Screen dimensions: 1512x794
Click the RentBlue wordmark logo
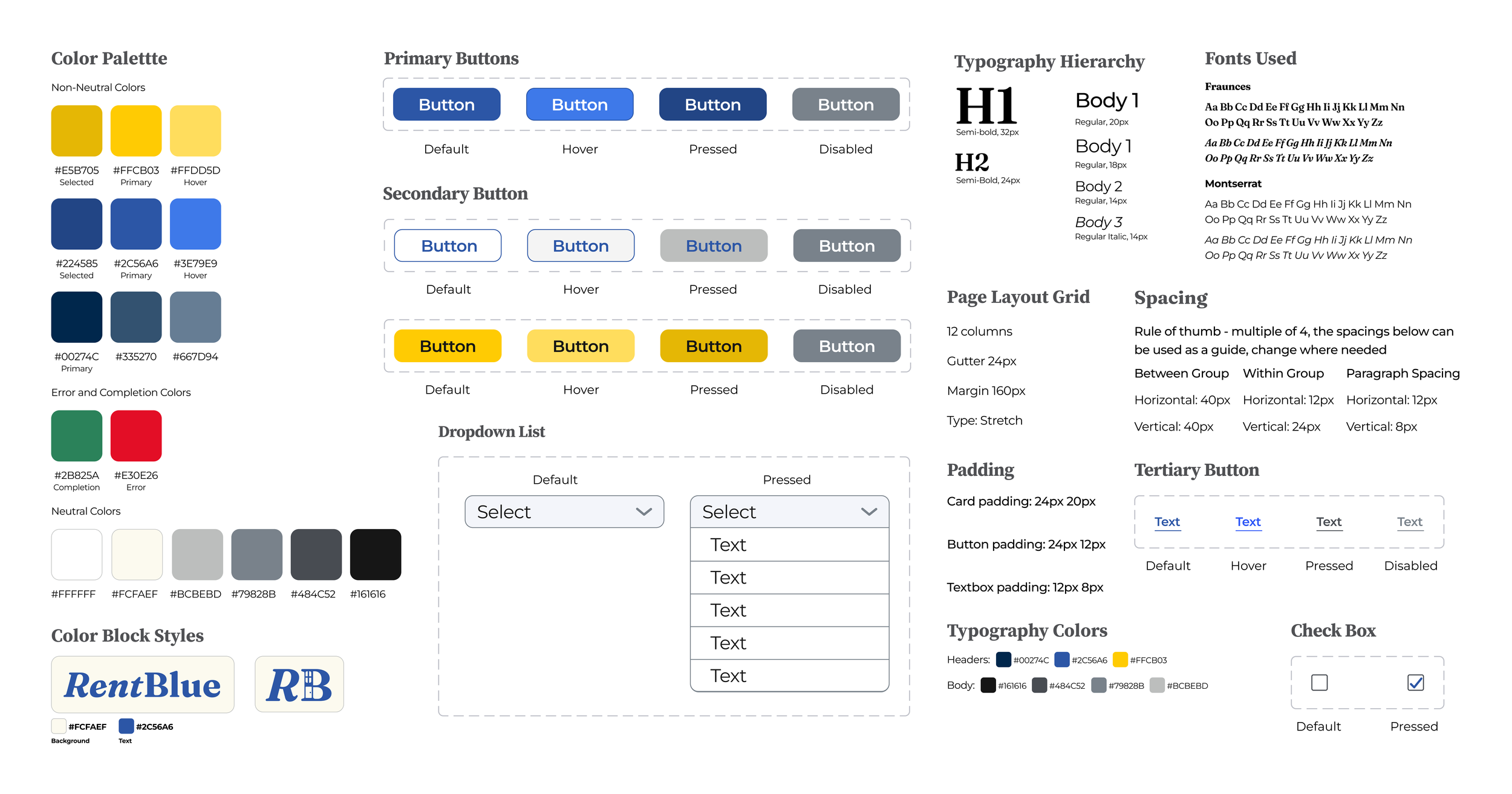tap(143, 684)
